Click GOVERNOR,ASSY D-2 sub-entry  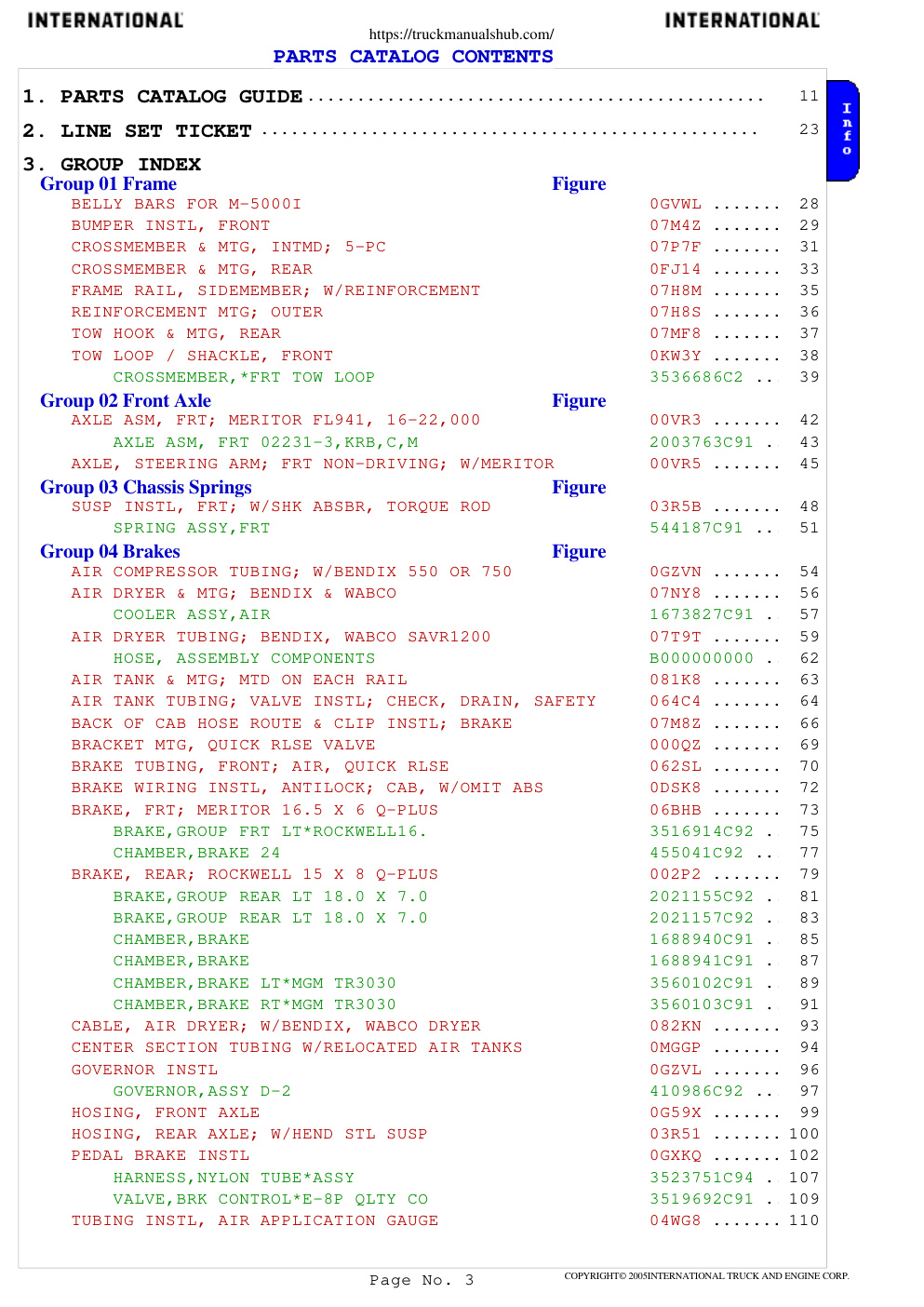tap(202, 1091)
